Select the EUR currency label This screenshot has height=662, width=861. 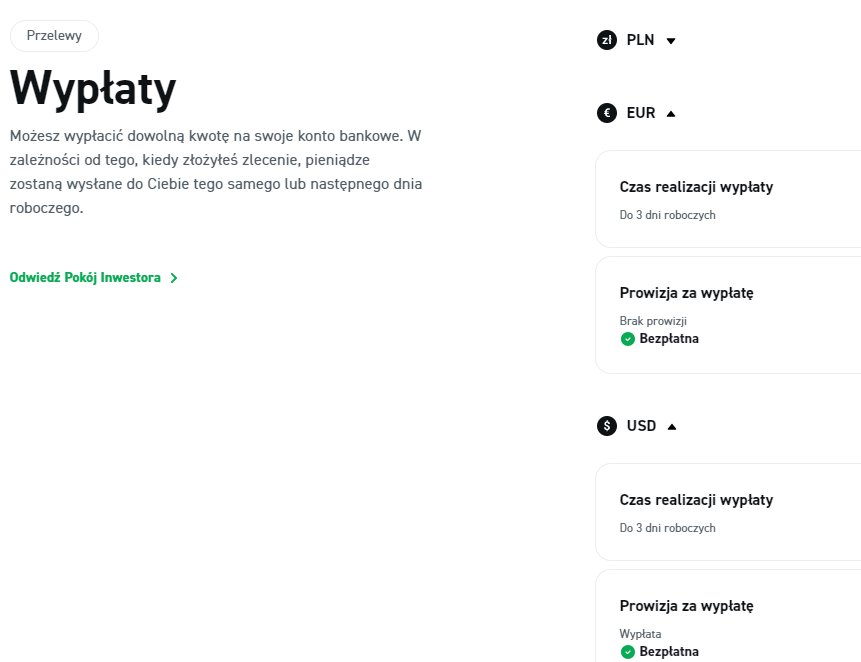(641, 113)
